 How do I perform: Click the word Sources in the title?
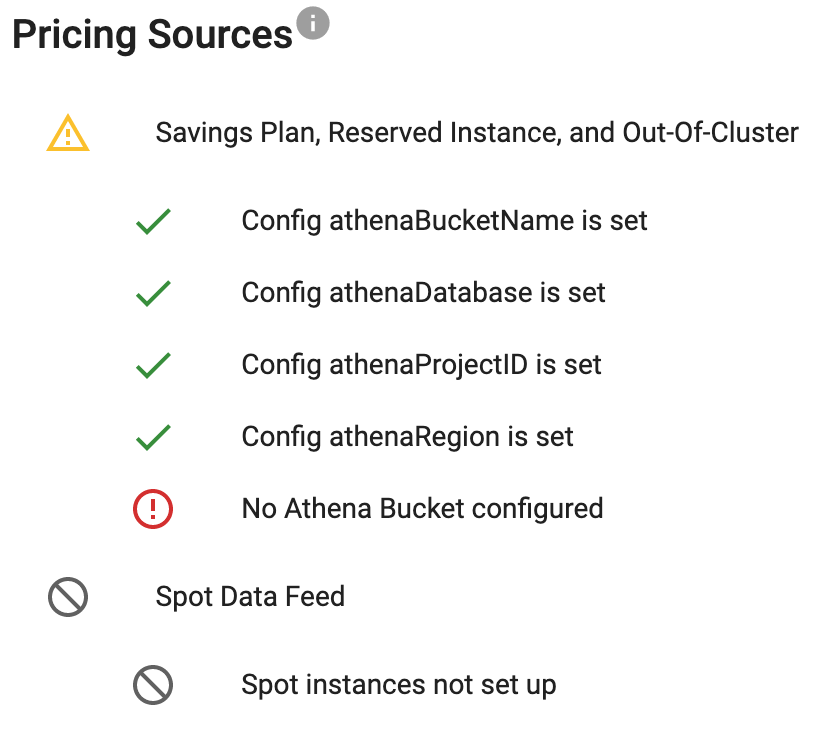(220, 35)
